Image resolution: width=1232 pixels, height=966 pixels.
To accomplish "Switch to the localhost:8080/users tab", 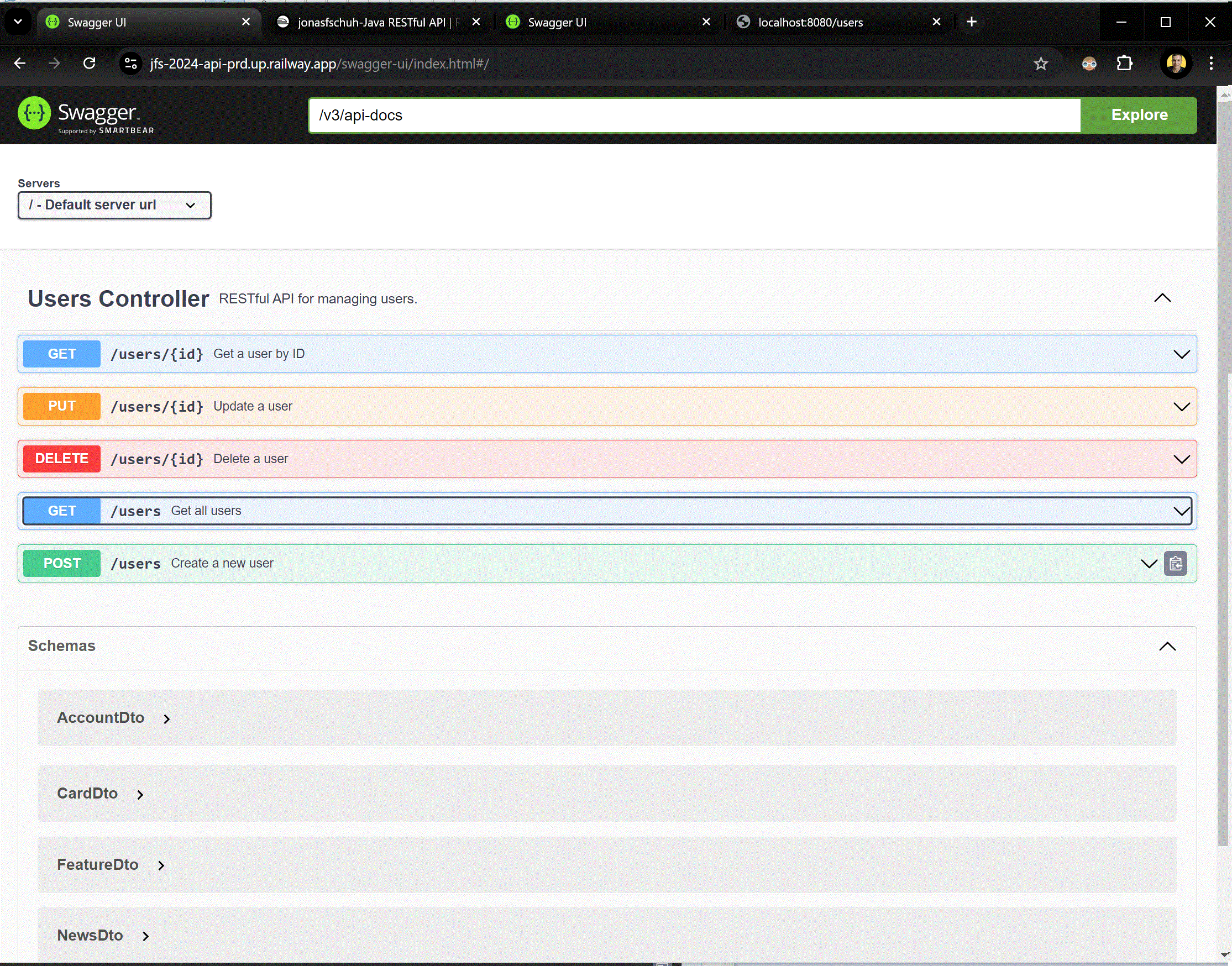I will 809,22.
